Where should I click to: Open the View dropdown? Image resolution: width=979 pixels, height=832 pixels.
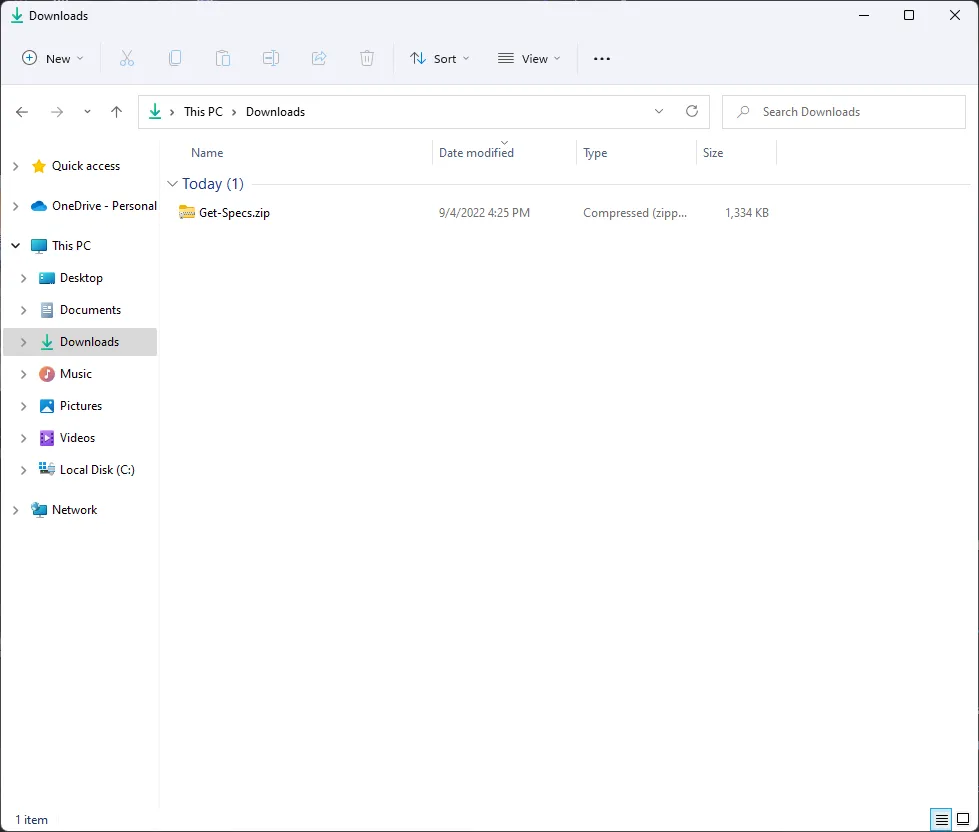pos(528,58)
